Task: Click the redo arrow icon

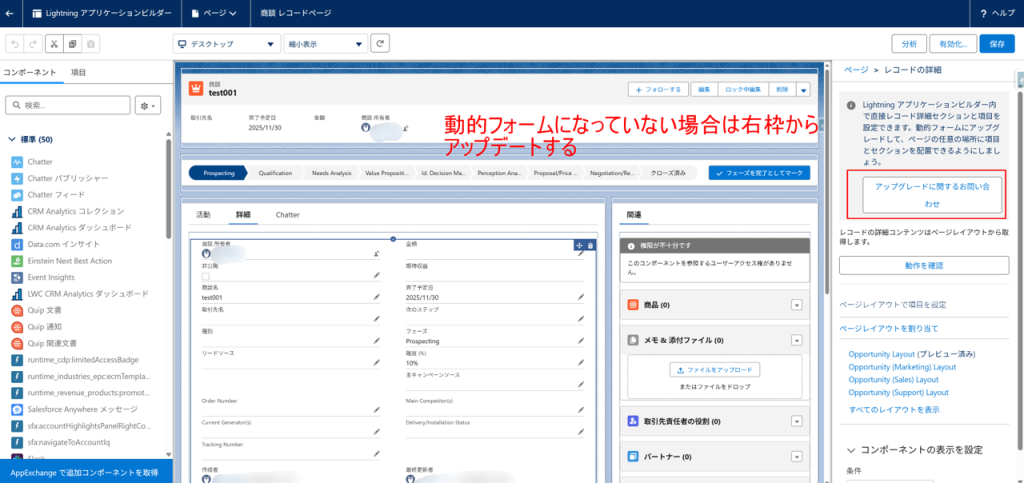Action: tap(34, 44)
